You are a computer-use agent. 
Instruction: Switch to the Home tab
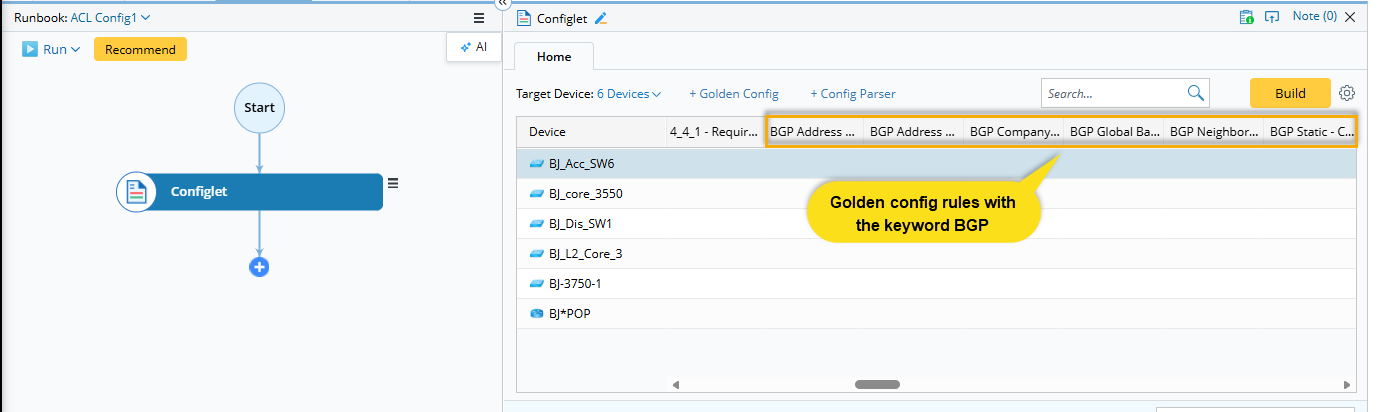coord(554,57)
